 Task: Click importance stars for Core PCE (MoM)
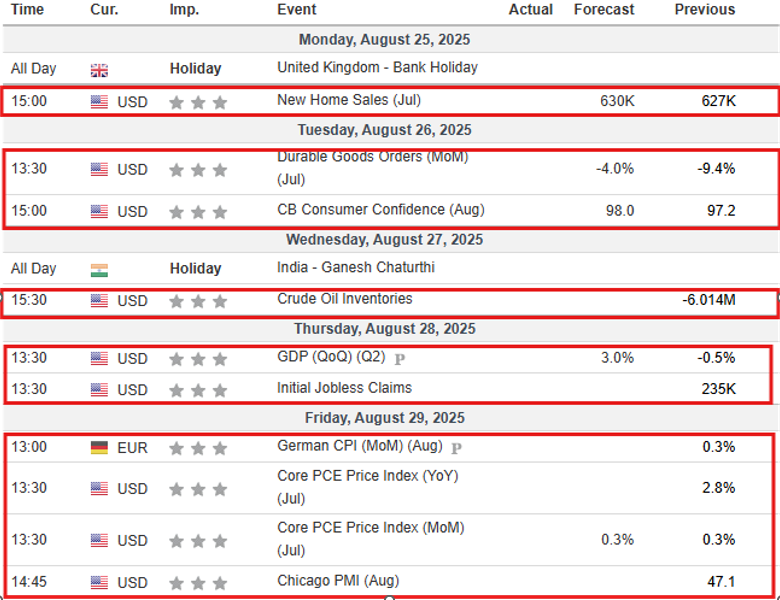click(198, 541)
